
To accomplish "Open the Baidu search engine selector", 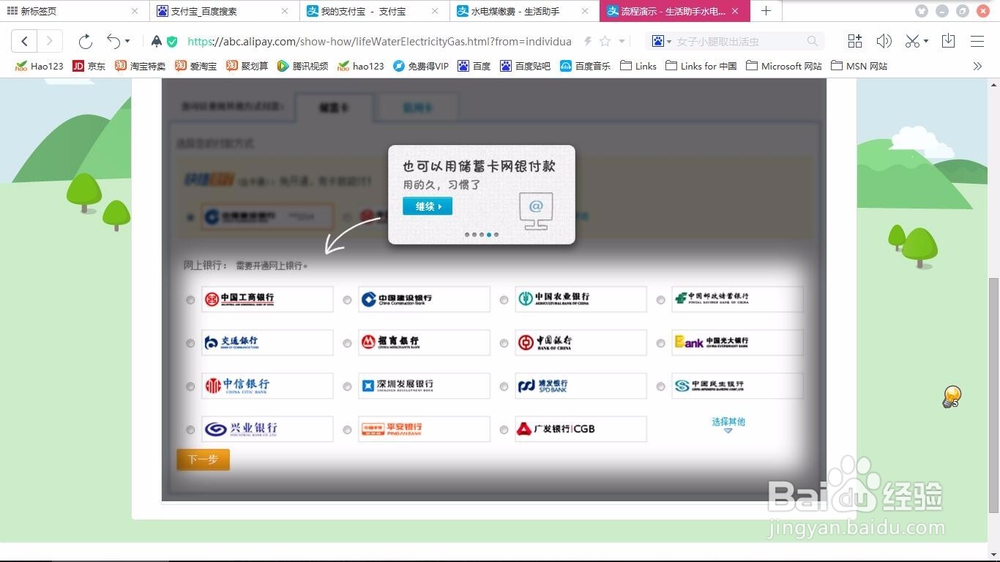I will point(661,41).
